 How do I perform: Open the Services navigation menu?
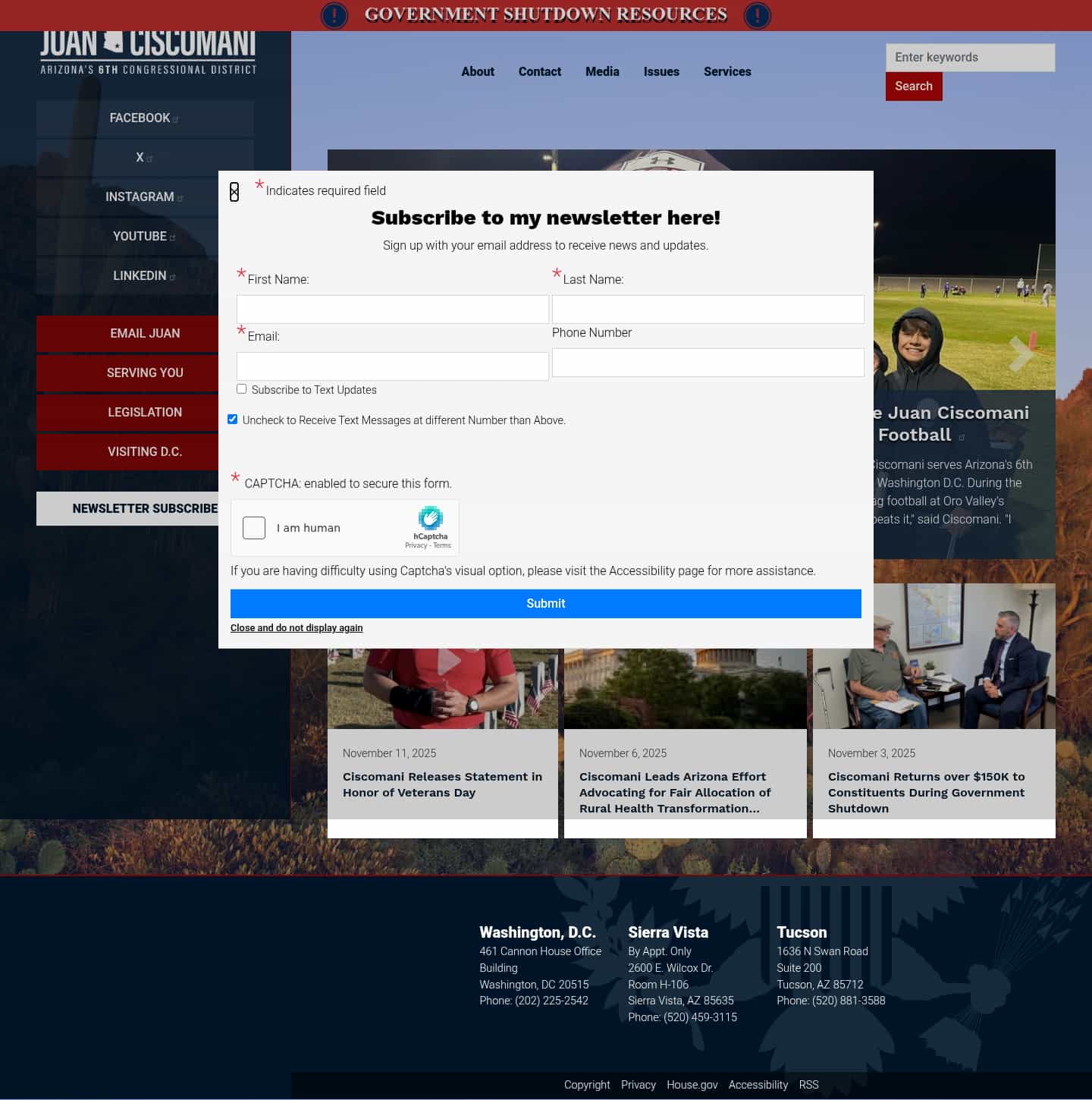pos(727,71)
